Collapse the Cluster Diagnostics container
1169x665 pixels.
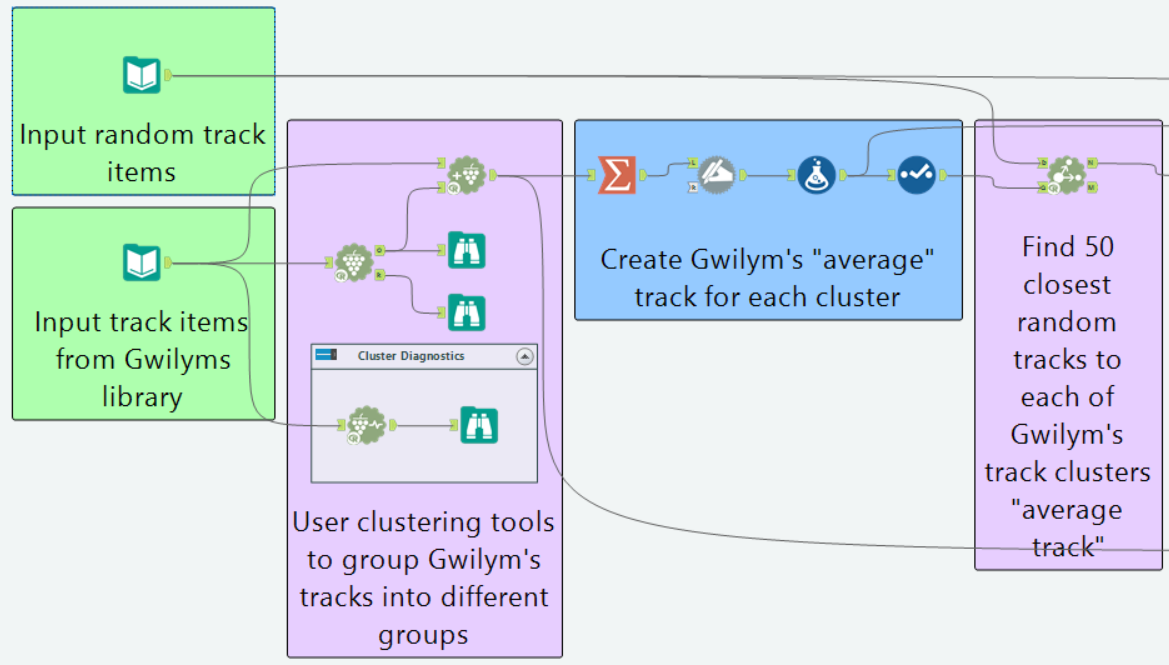523,356
